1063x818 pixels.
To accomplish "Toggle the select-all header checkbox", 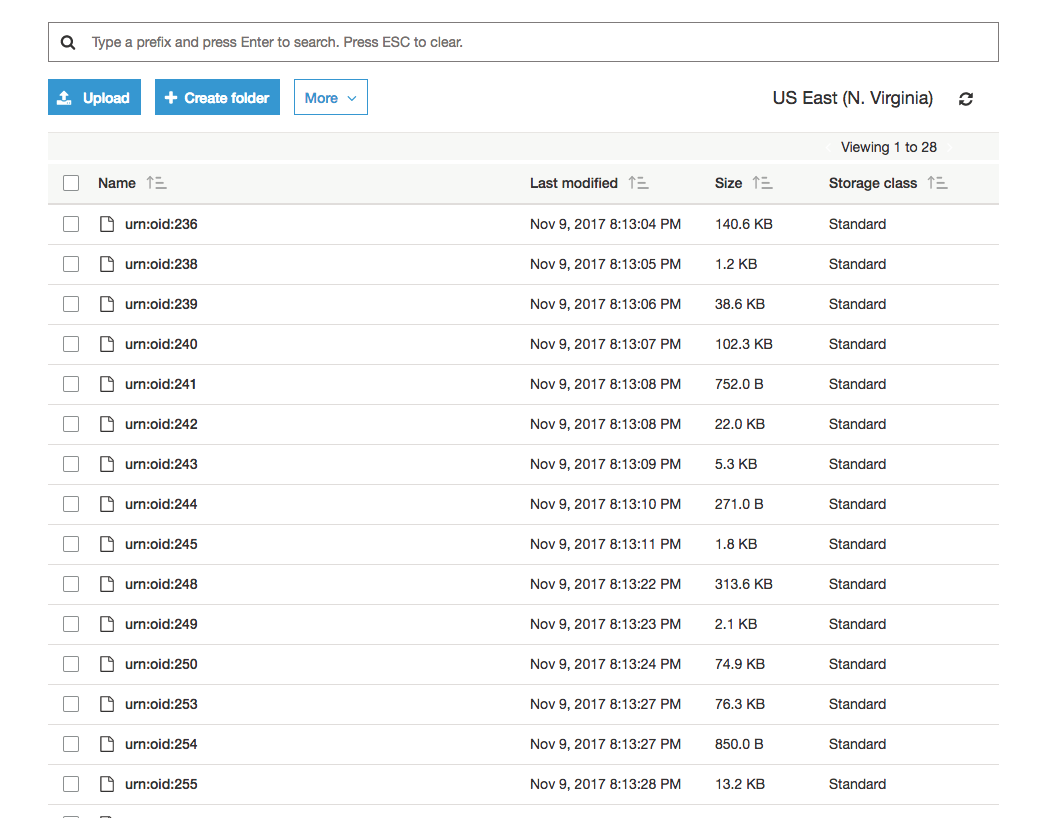I will pyautogui.click(x=71, y=183).
